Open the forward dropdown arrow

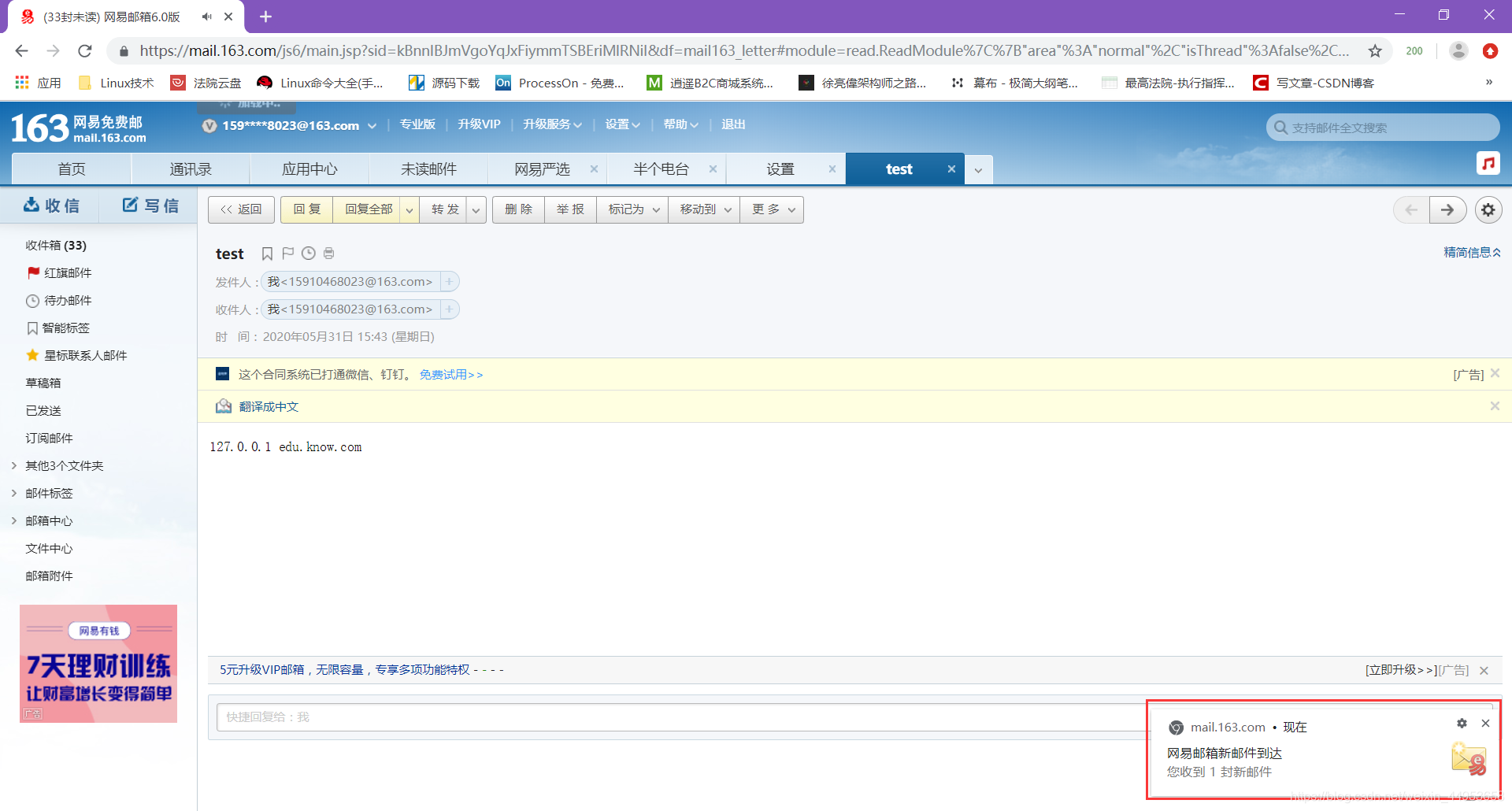476,210
